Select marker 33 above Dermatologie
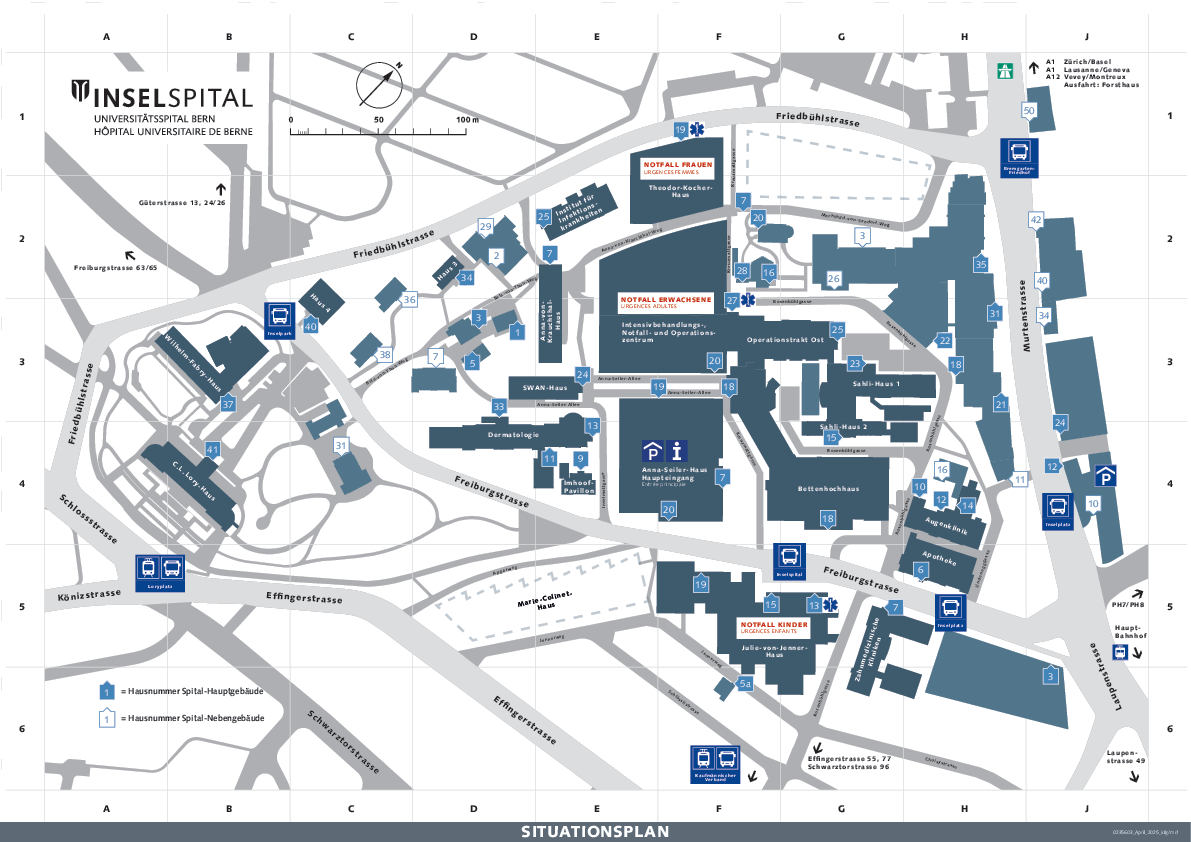 (499, 406)
